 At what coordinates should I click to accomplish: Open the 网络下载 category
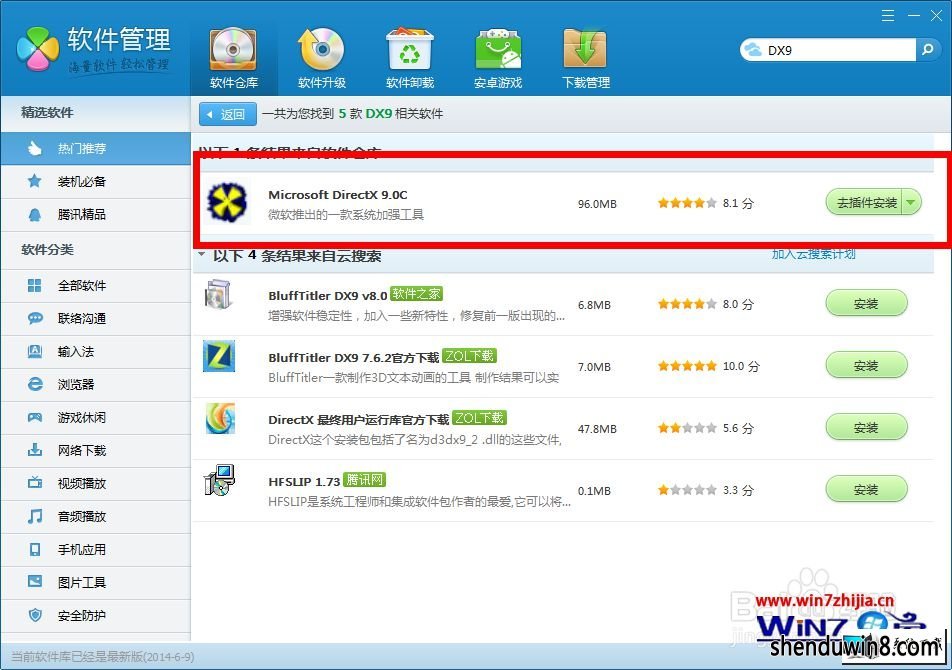(95, 450)
